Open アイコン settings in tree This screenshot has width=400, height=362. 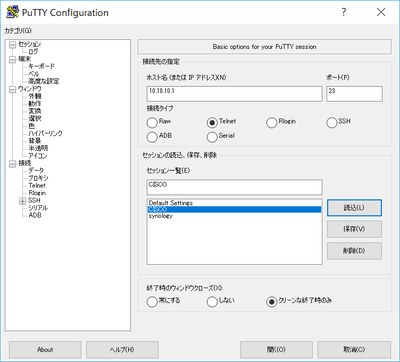click(x=38, y=156)
